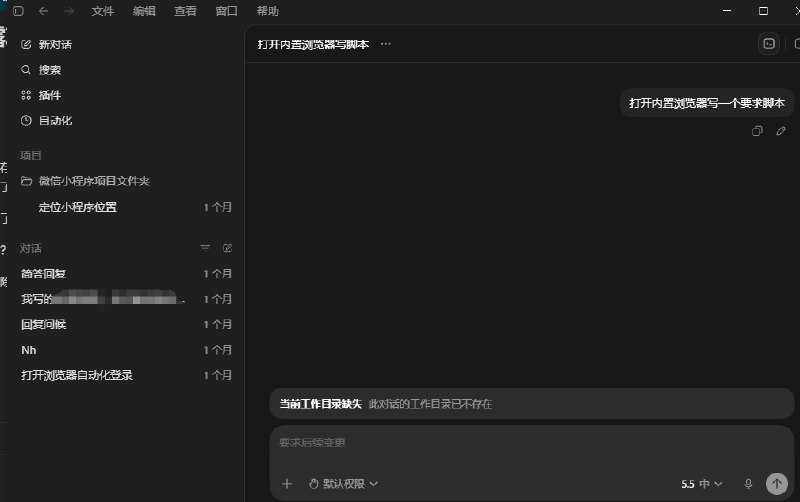
Task: Toggle the terminal panel icon
Action: point(769,44)
